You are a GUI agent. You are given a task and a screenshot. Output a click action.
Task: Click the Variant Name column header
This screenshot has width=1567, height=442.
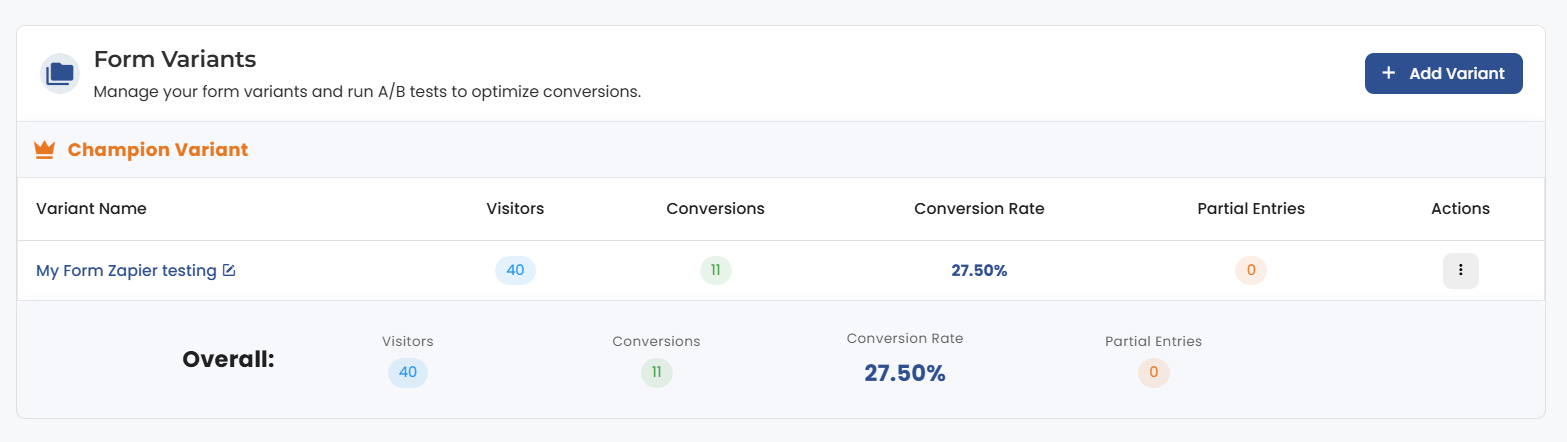tap(91, 209)
